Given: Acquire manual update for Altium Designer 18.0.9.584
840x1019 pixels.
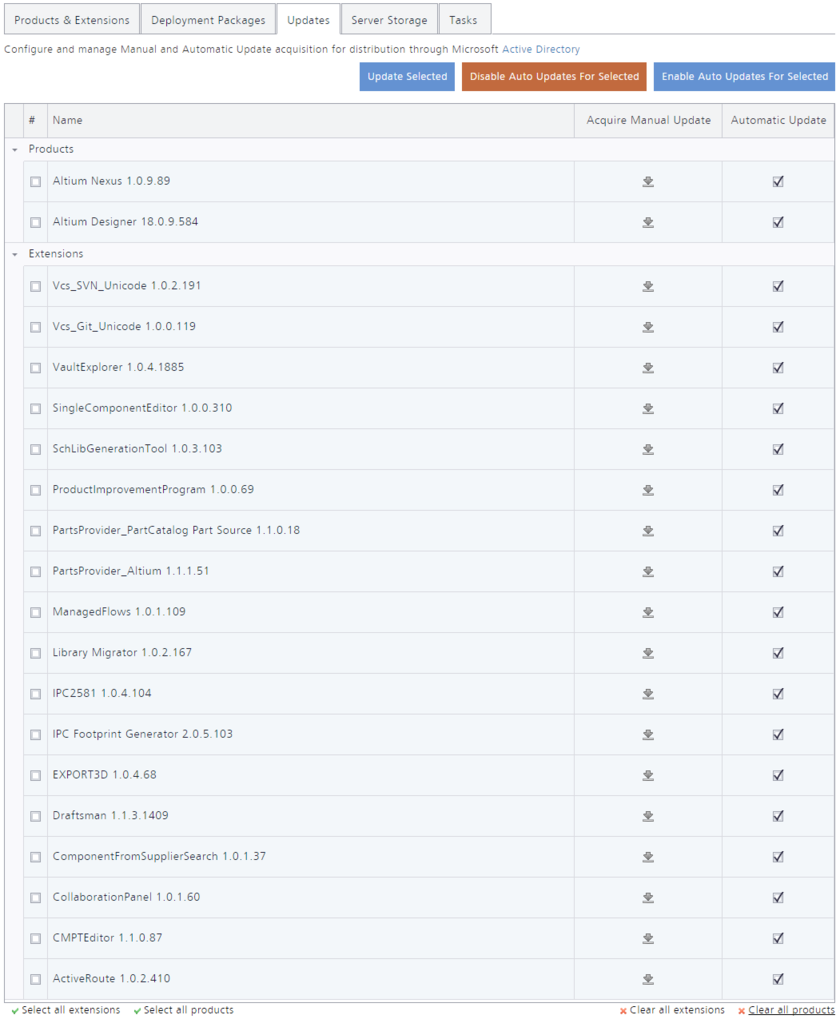Looking at the screenshot, I should [648, 221].
